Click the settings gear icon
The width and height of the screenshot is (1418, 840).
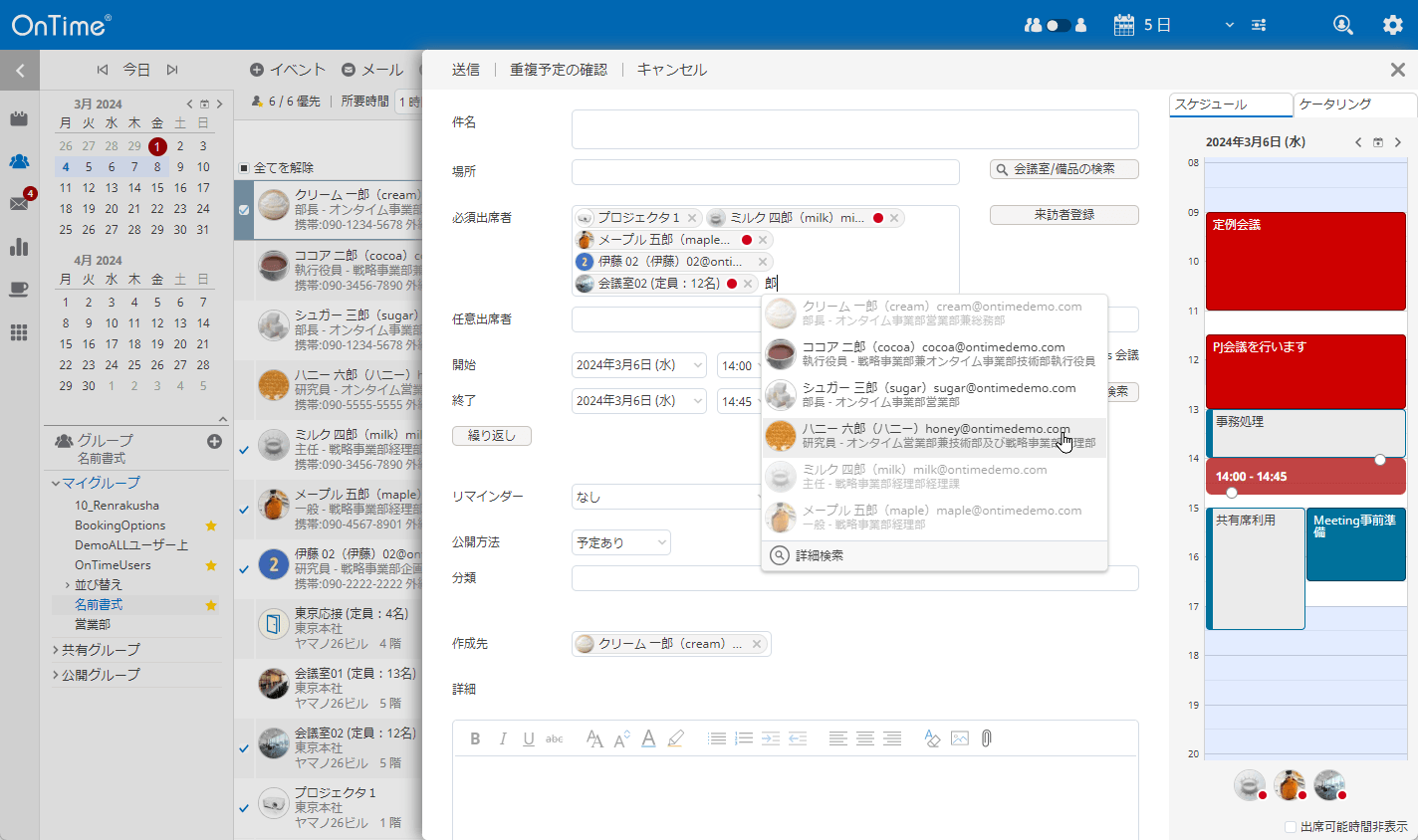point(1392,25)
